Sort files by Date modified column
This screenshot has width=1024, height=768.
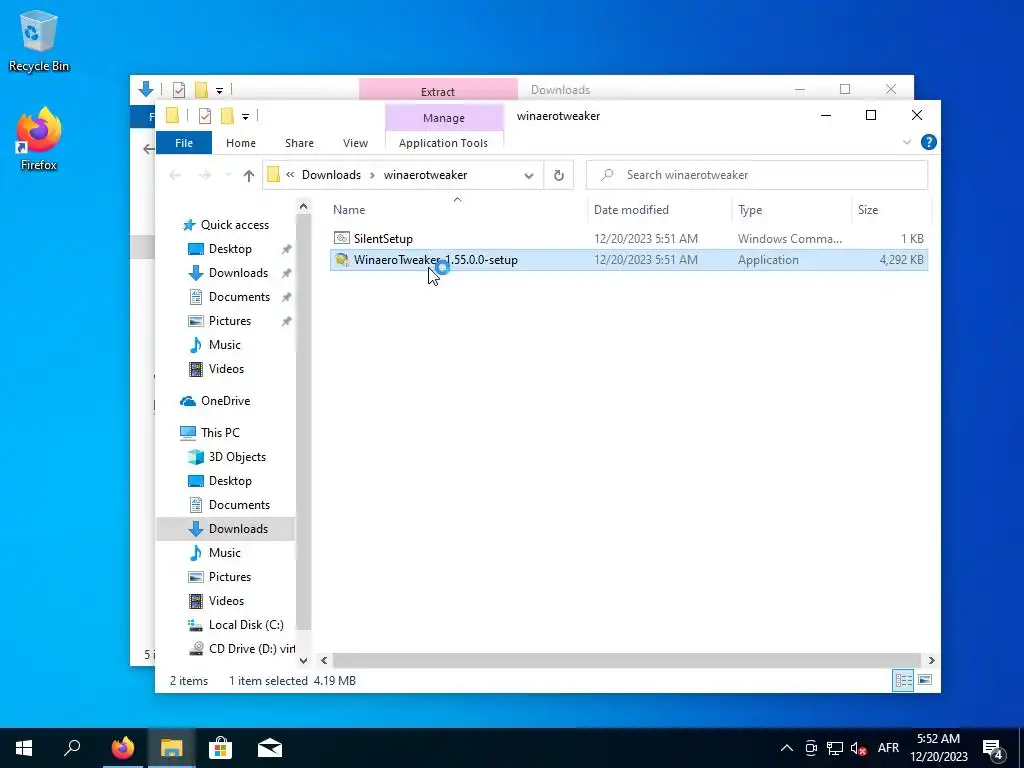click(x=659, y=210)
